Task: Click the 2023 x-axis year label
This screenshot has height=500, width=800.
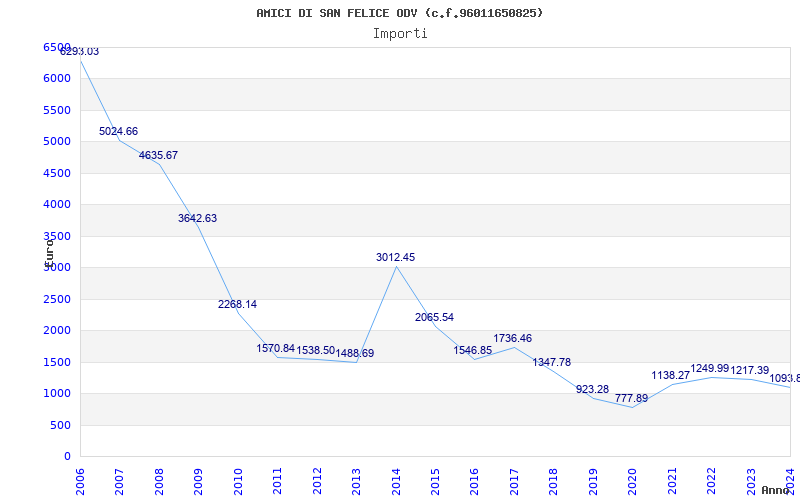Action: [751, 481]
